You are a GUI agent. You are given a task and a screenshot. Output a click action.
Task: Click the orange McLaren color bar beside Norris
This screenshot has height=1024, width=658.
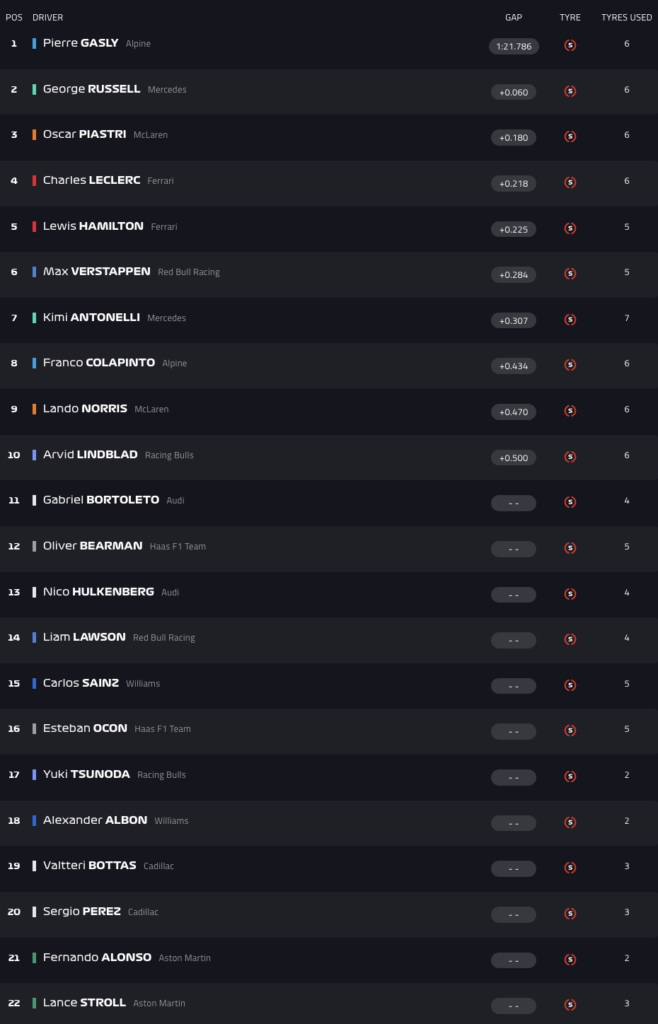tap(34, 409)
